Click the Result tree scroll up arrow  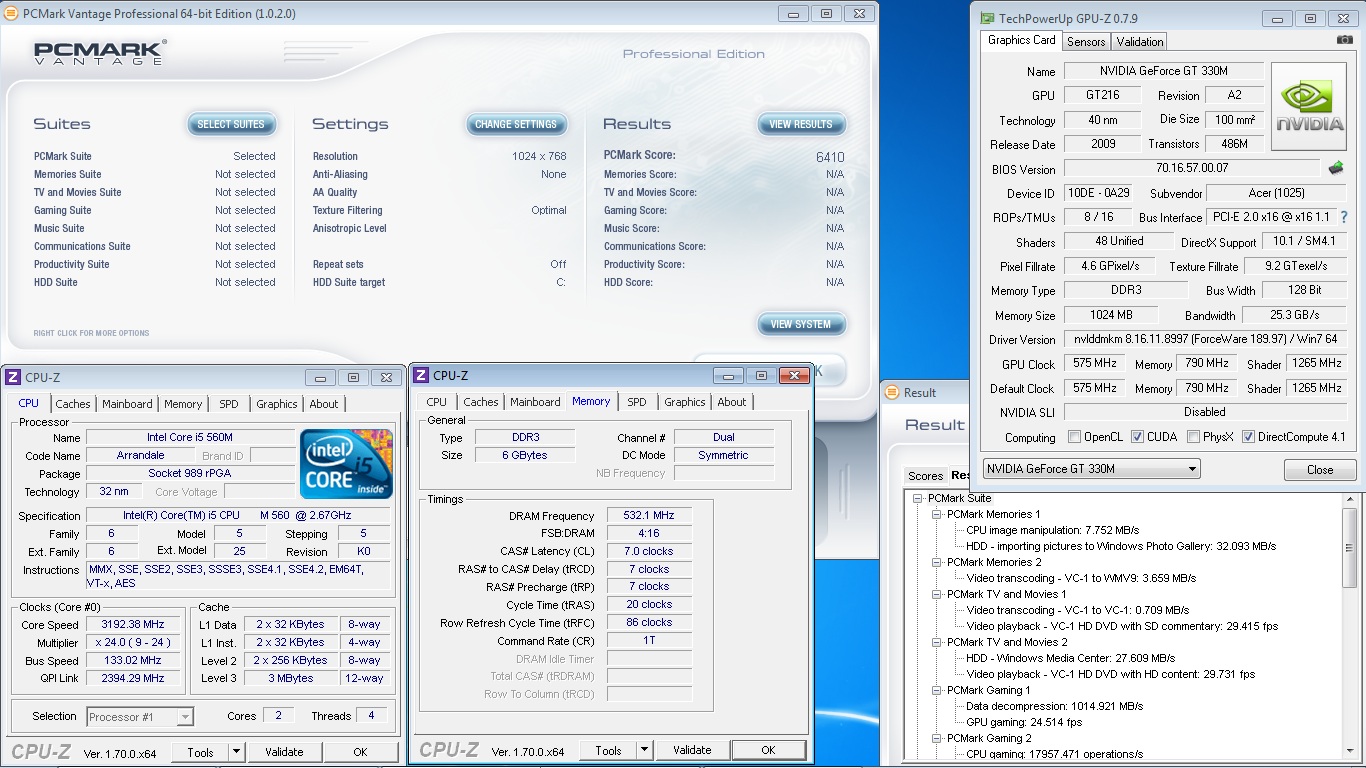[x=1349, y=498]
